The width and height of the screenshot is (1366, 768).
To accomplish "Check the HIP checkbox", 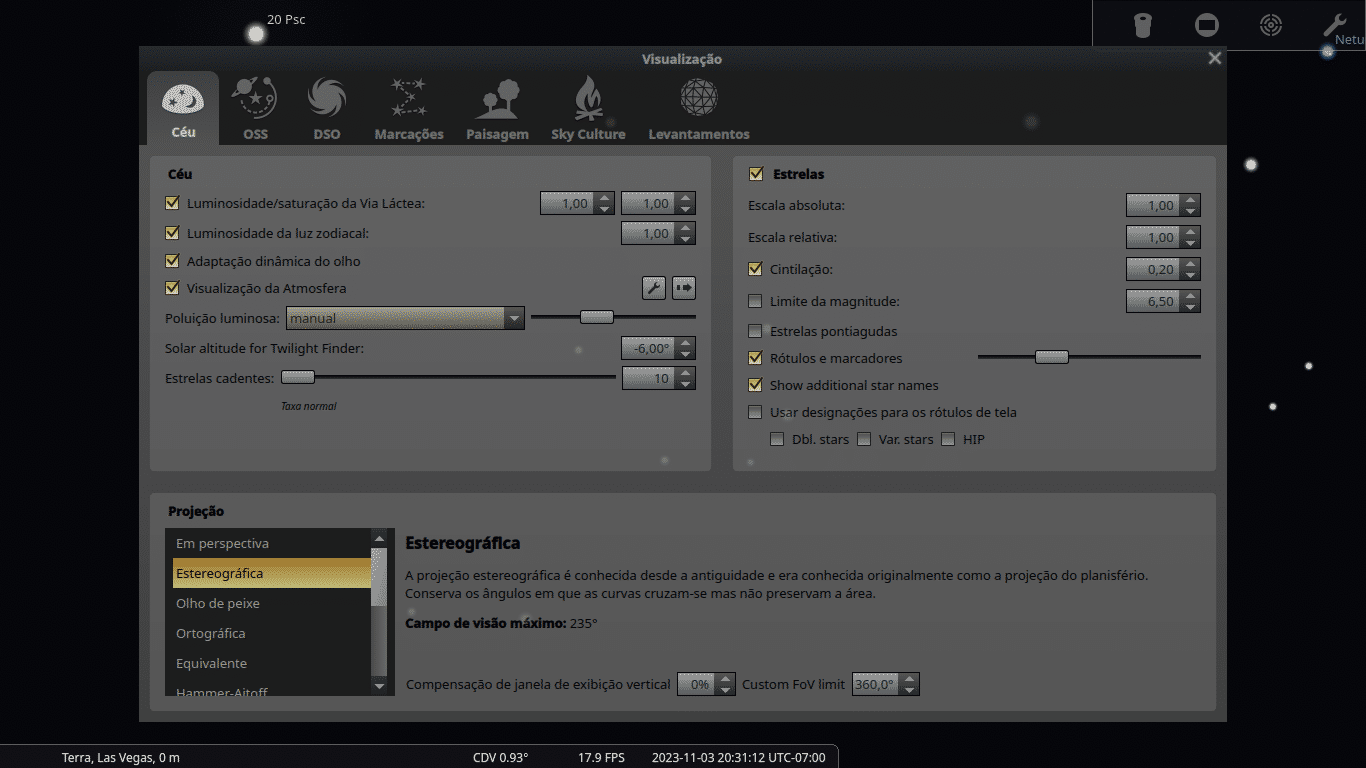I will [948, 439].
